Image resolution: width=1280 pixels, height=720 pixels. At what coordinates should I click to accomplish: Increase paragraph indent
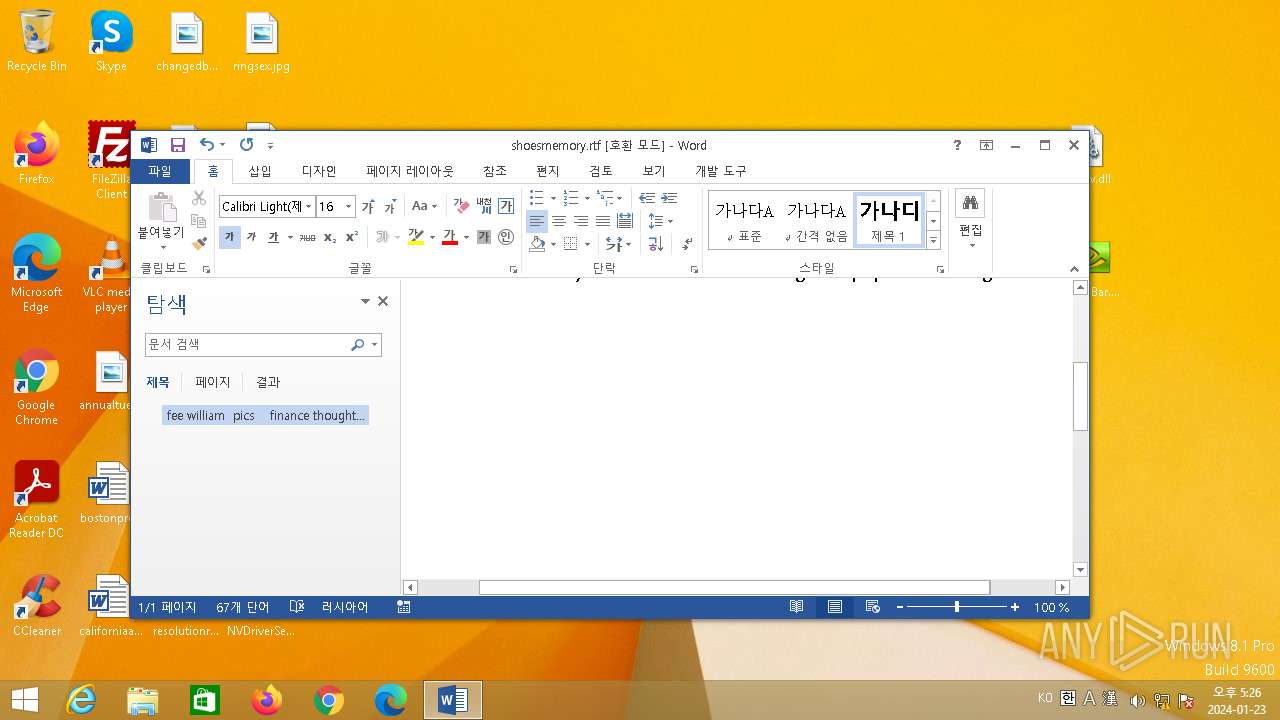click(669, 198)
